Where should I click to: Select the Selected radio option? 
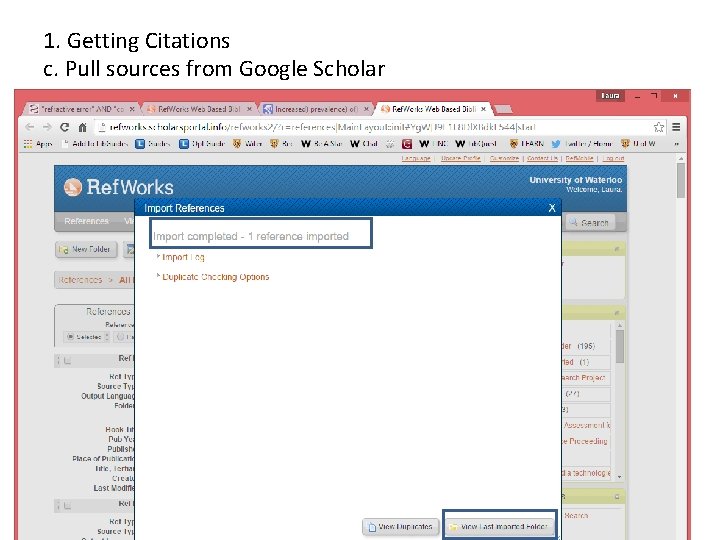(x=70, y=337)
